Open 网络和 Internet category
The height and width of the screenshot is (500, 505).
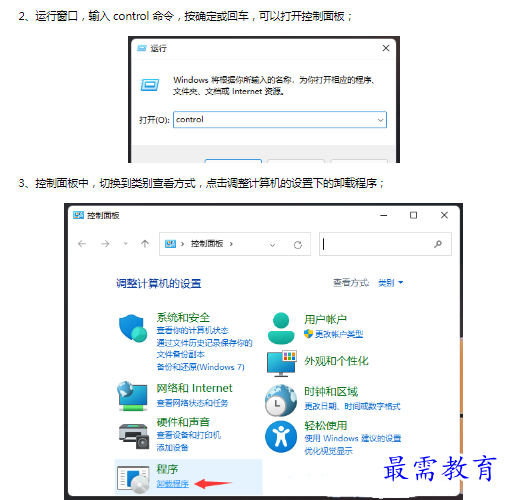point(194,388)
